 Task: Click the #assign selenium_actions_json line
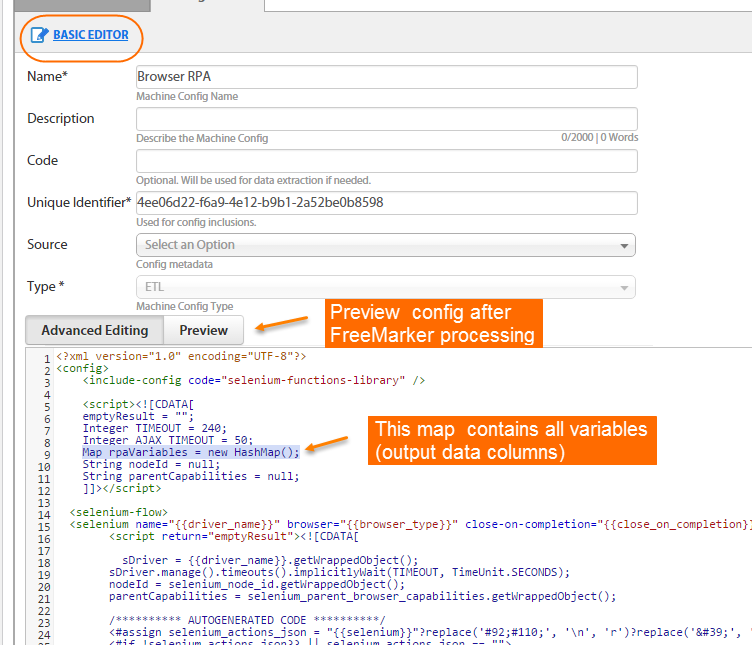(430, 632)
